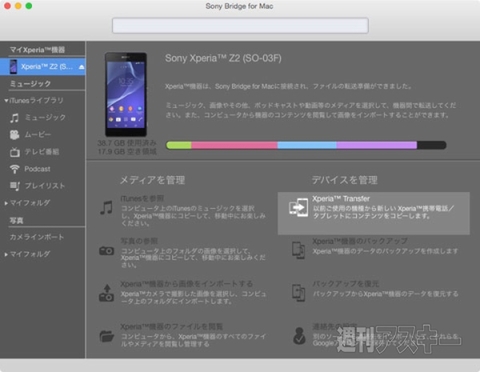Click the TV icon in sidebar
The width and height of the screenshot is (480, 372).
(x=15, y=152)
